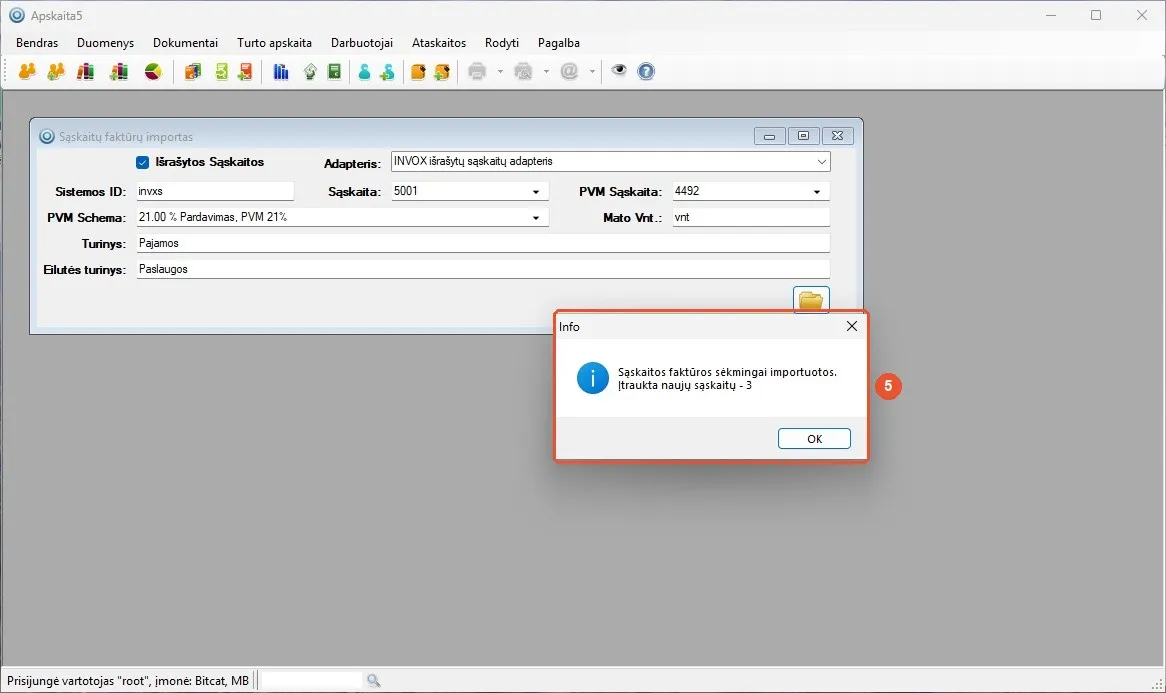Viewport: 1166px width, 693px height.
Task: Click the Turinys field containing Pajamos
Action: [483, 243]
